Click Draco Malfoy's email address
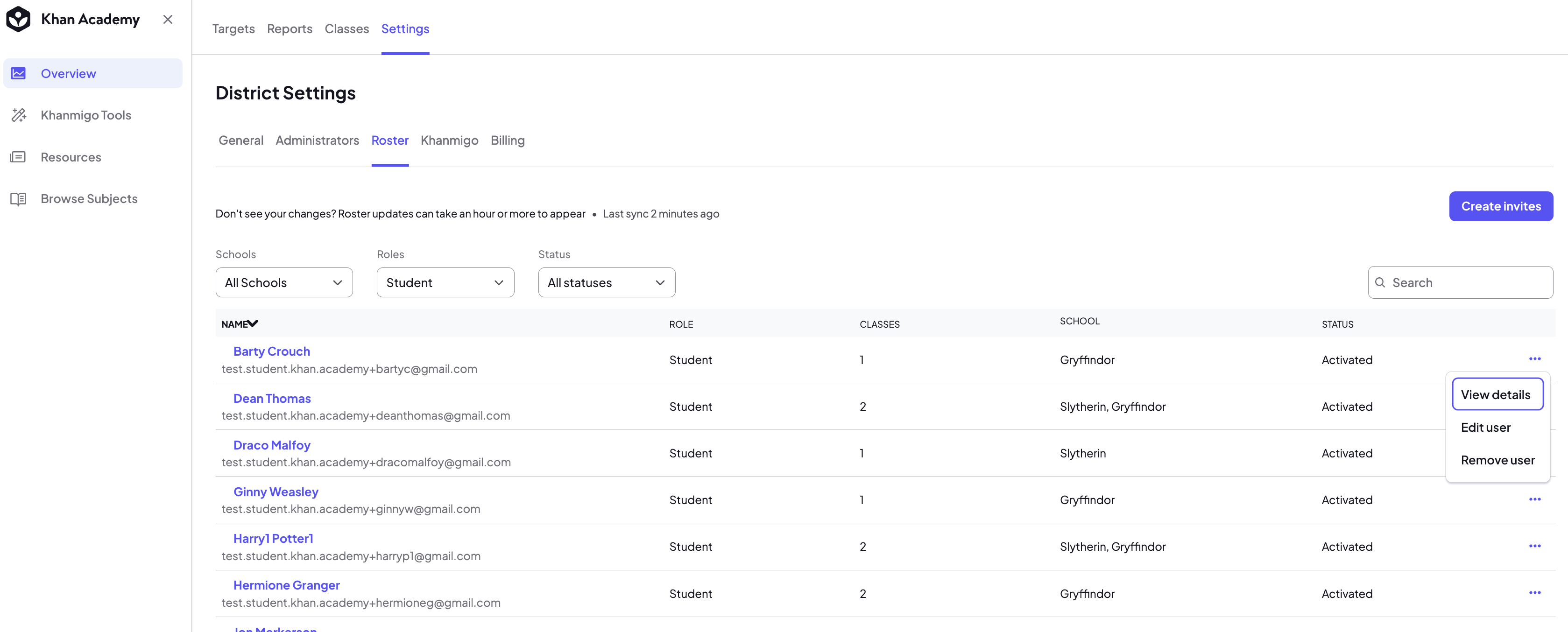The height and width of the screenshot is (632, 1568). click(367, 462)
